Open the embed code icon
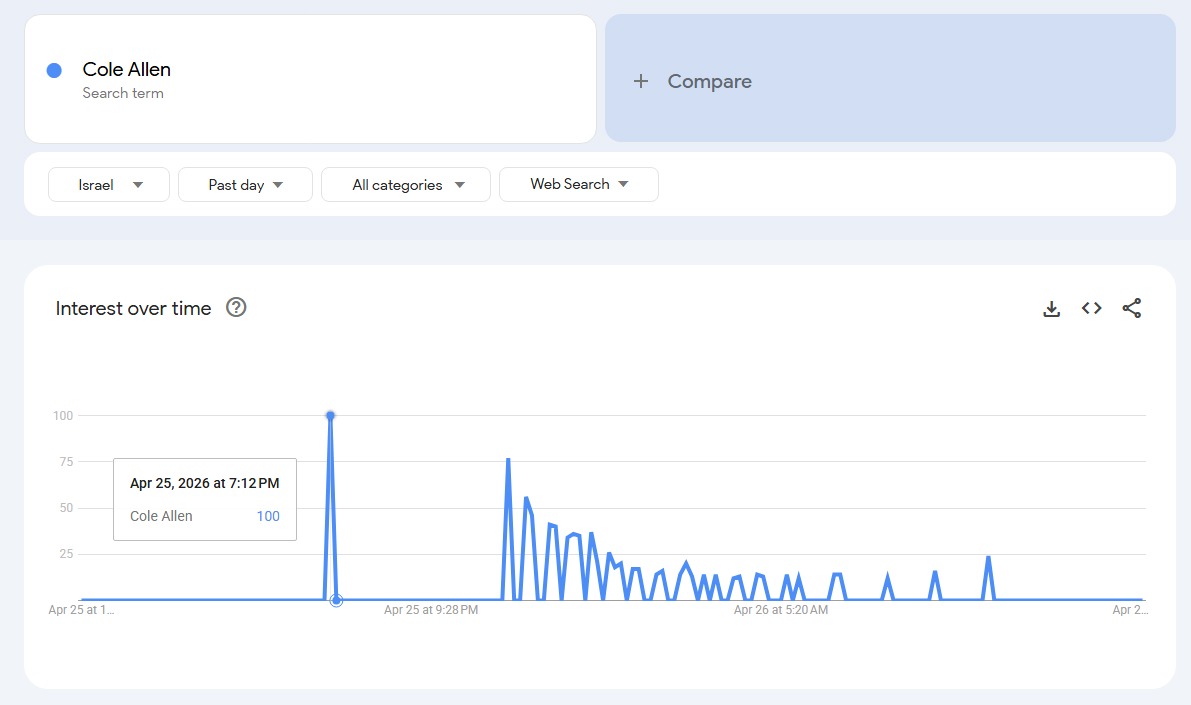The width and height of the screenshot is (1191, 705). (1091, 308)
